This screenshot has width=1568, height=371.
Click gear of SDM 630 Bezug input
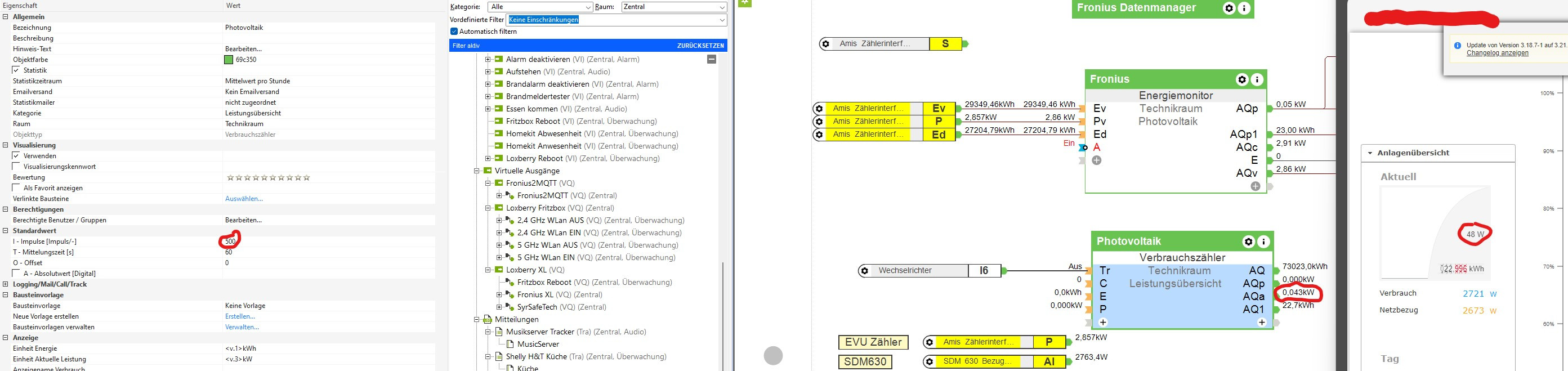coord(930,362)
